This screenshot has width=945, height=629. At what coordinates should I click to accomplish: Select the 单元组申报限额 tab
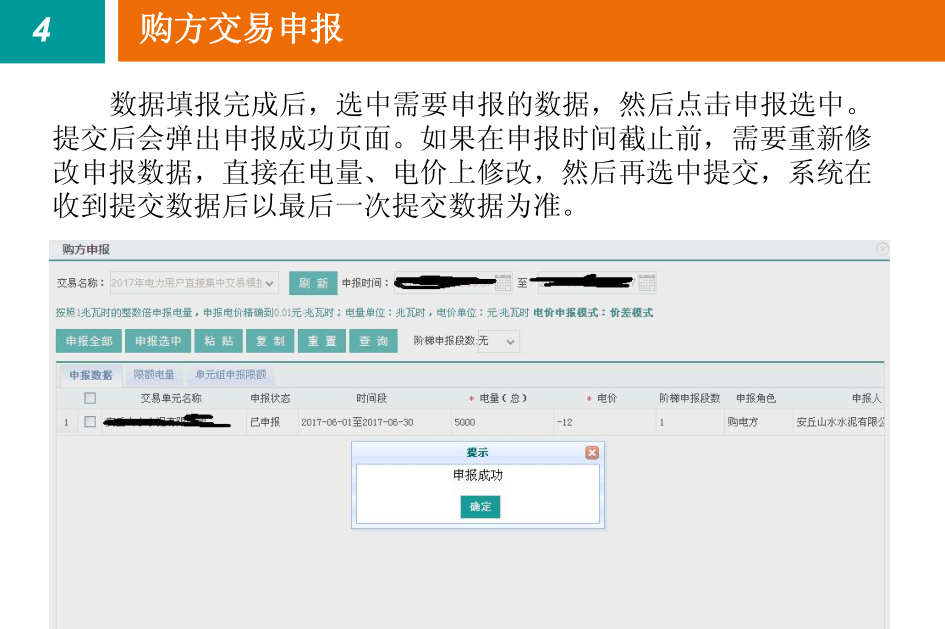[x=230, y=375]
